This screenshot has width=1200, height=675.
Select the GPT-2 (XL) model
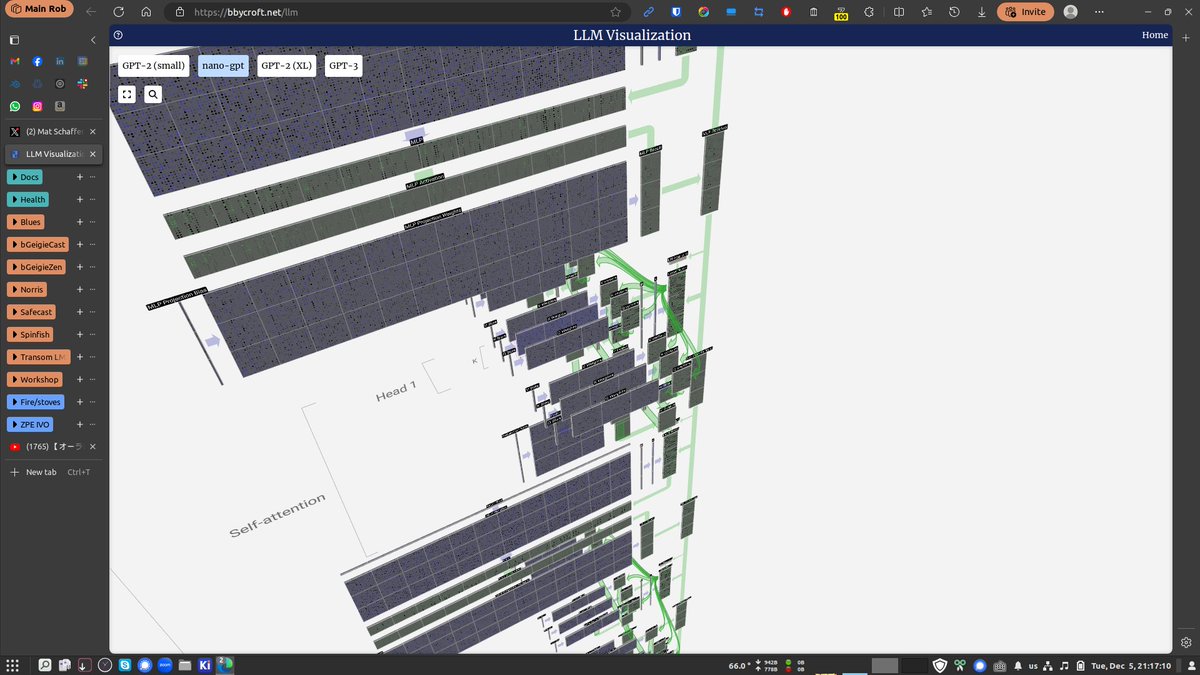pyautogui.click(x=286, y=66)
